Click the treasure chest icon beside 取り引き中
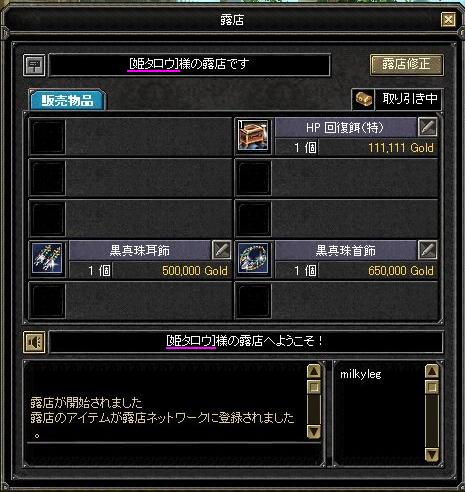 363,99
